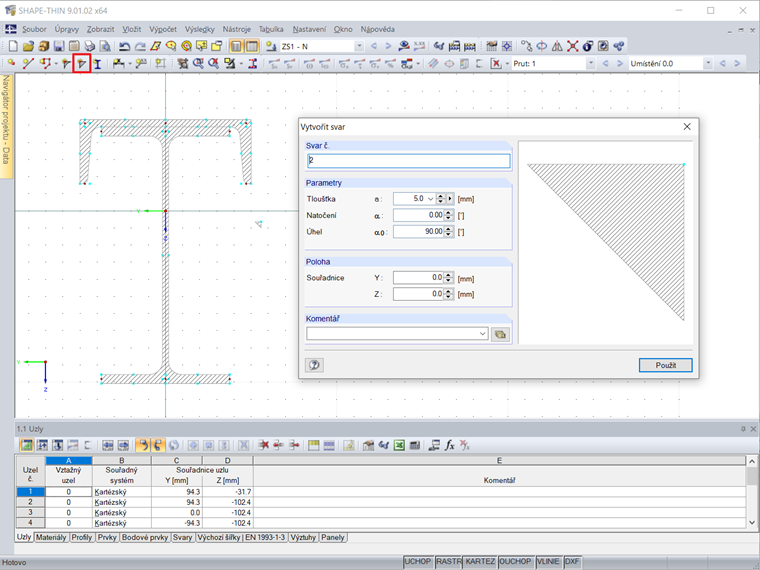Switch to the Panely tab
760x570 pixels.
point(332,537)
